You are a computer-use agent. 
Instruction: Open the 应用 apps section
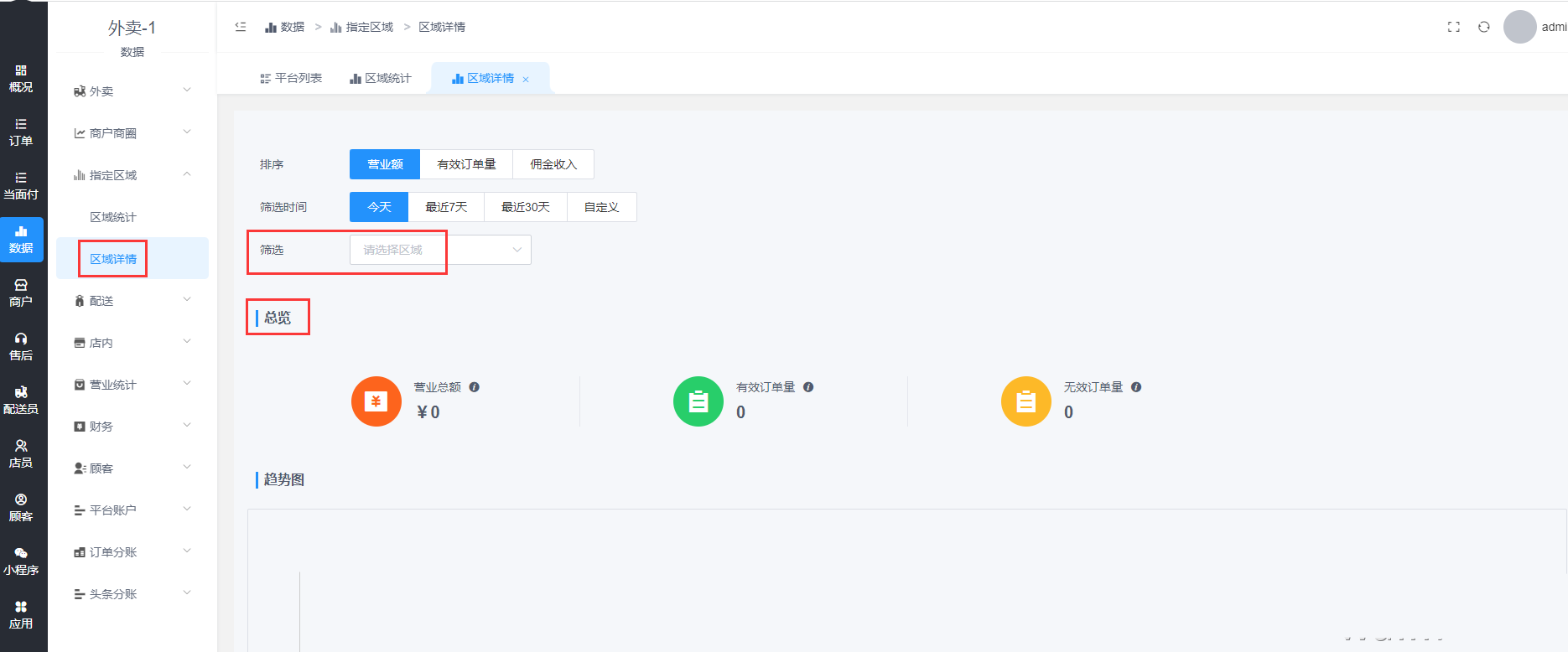pos(21,615)
